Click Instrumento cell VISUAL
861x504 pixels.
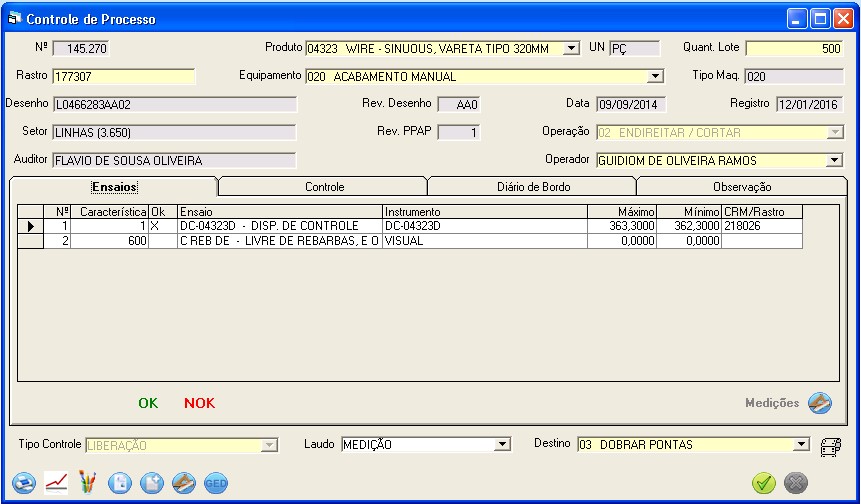tap(485, 241)
